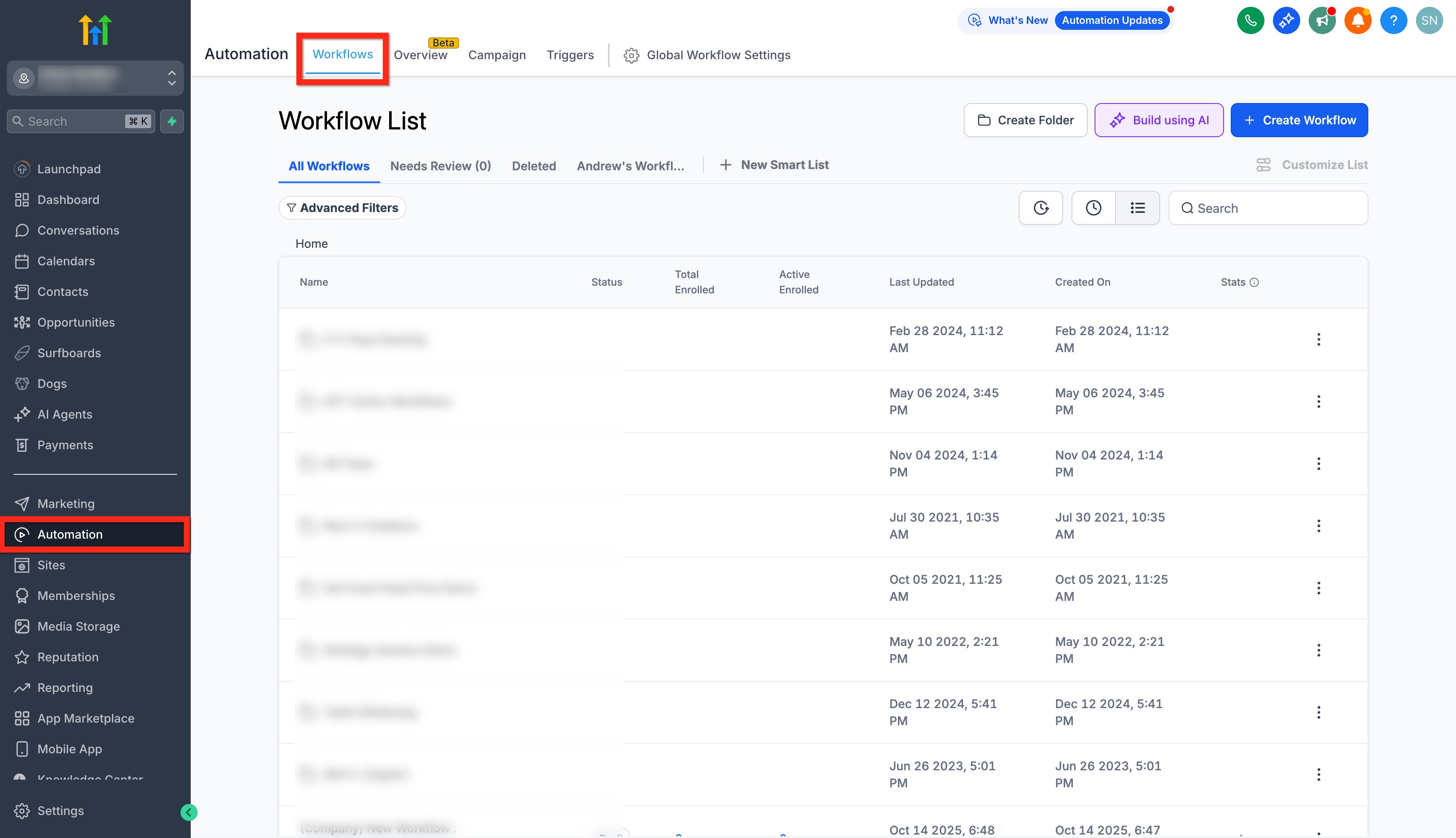Open the orange notifications bell
1456x838 pixels.
(x=1357, y=21)
